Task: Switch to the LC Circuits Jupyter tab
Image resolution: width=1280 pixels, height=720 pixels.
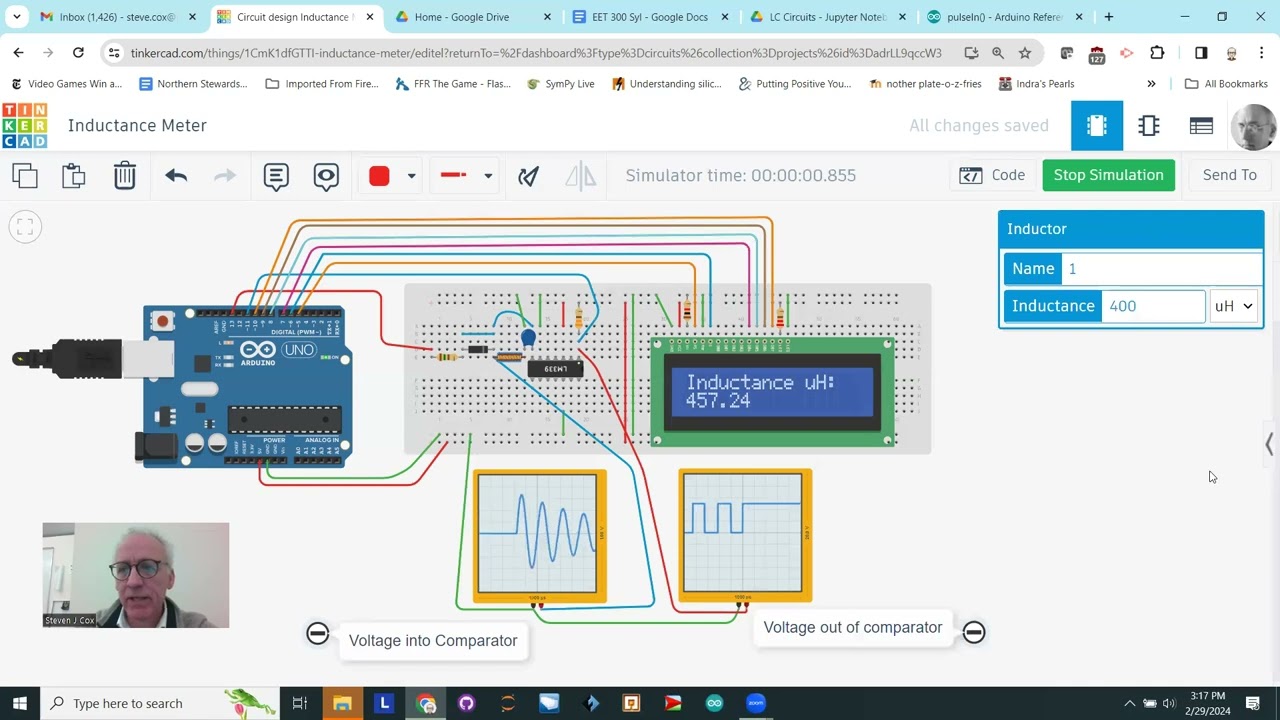Action: tap(827, 17)
